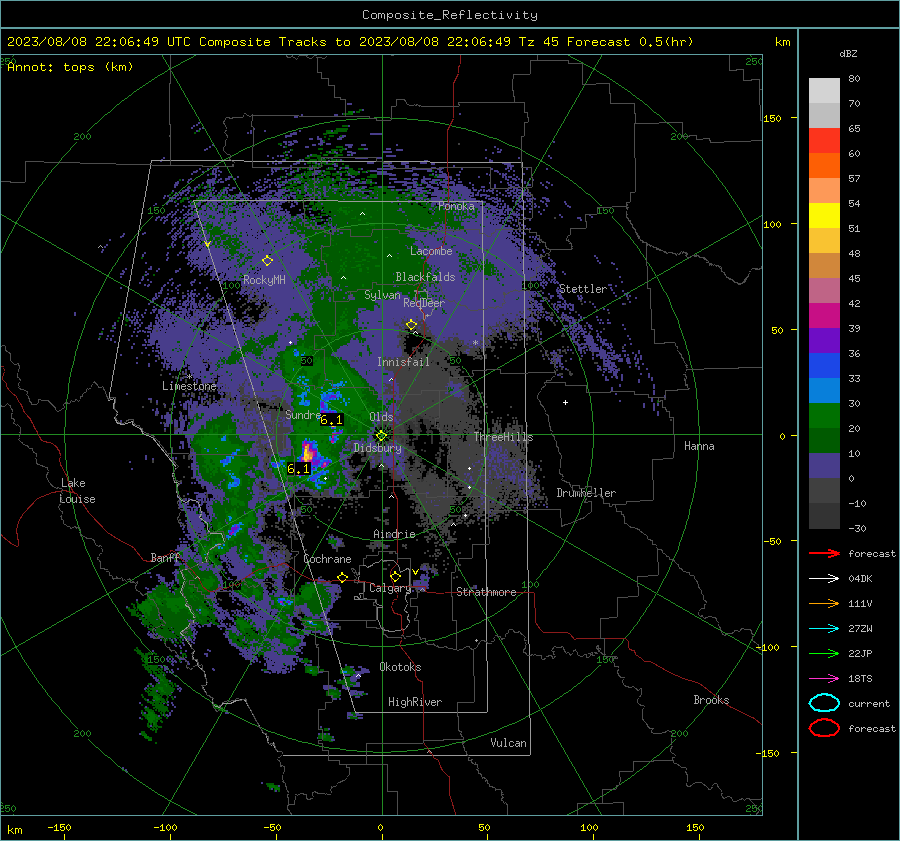Click the 6.1 tops label beside Sundre
Viewport: 900px width, 841px height.
[x=331, y=420]
